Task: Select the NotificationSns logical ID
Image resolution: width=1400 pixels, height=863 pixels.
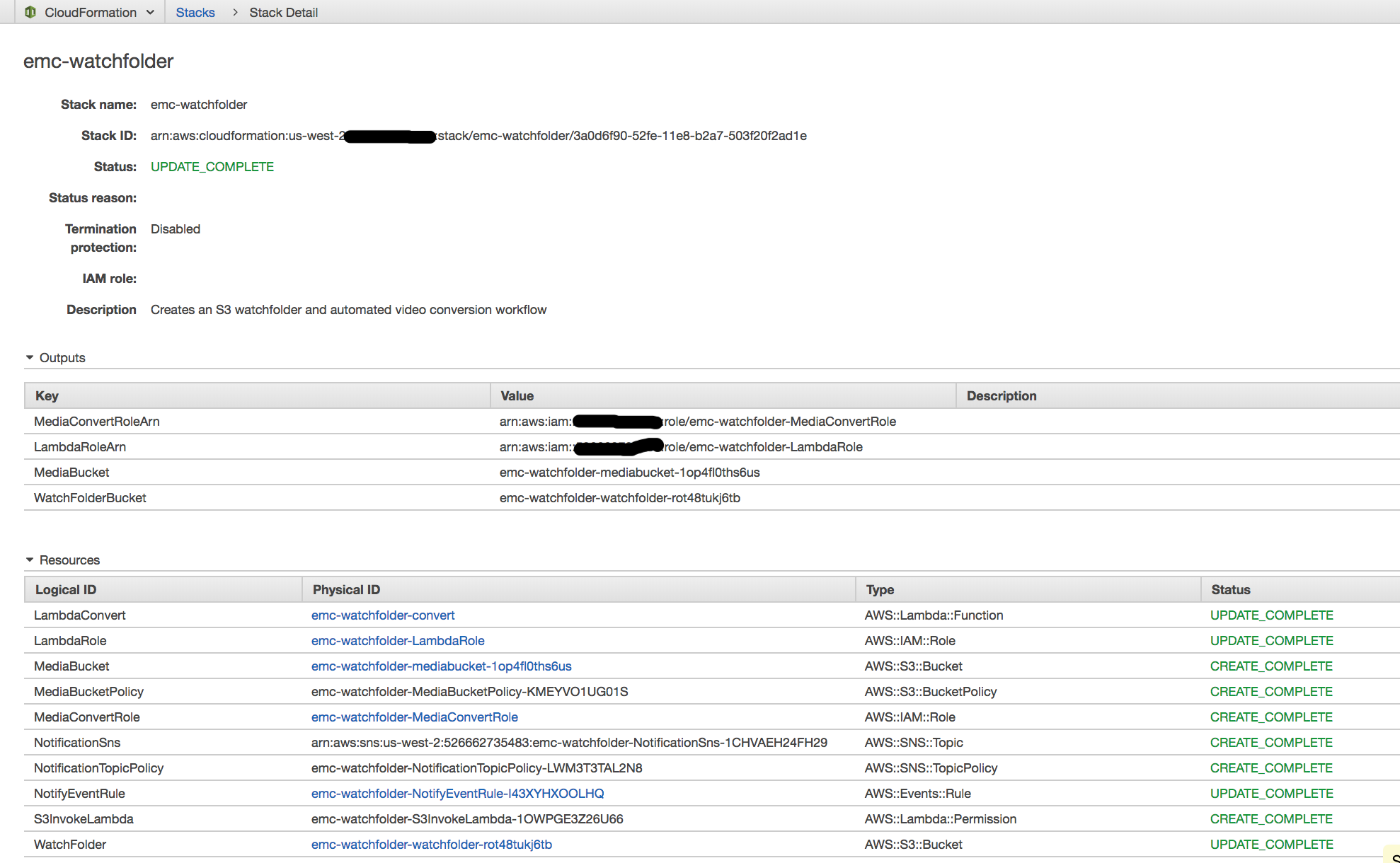Action: pyautogui.click(x=77, y=743)
